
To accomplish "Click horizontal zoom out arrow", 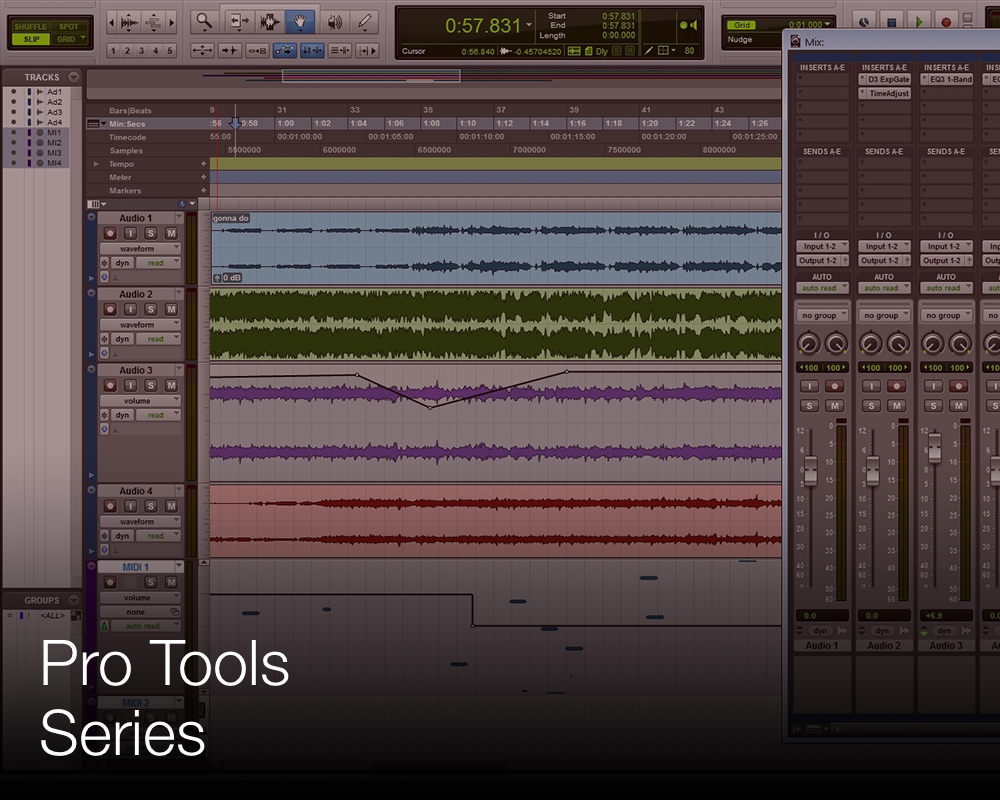I will [112, 23].
